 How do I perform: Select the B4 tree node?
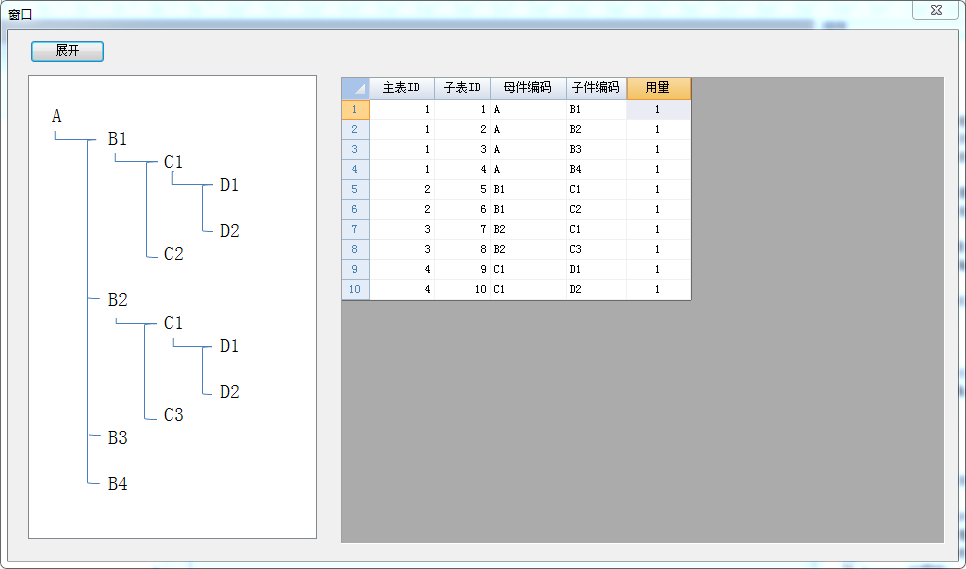[117, 484]
